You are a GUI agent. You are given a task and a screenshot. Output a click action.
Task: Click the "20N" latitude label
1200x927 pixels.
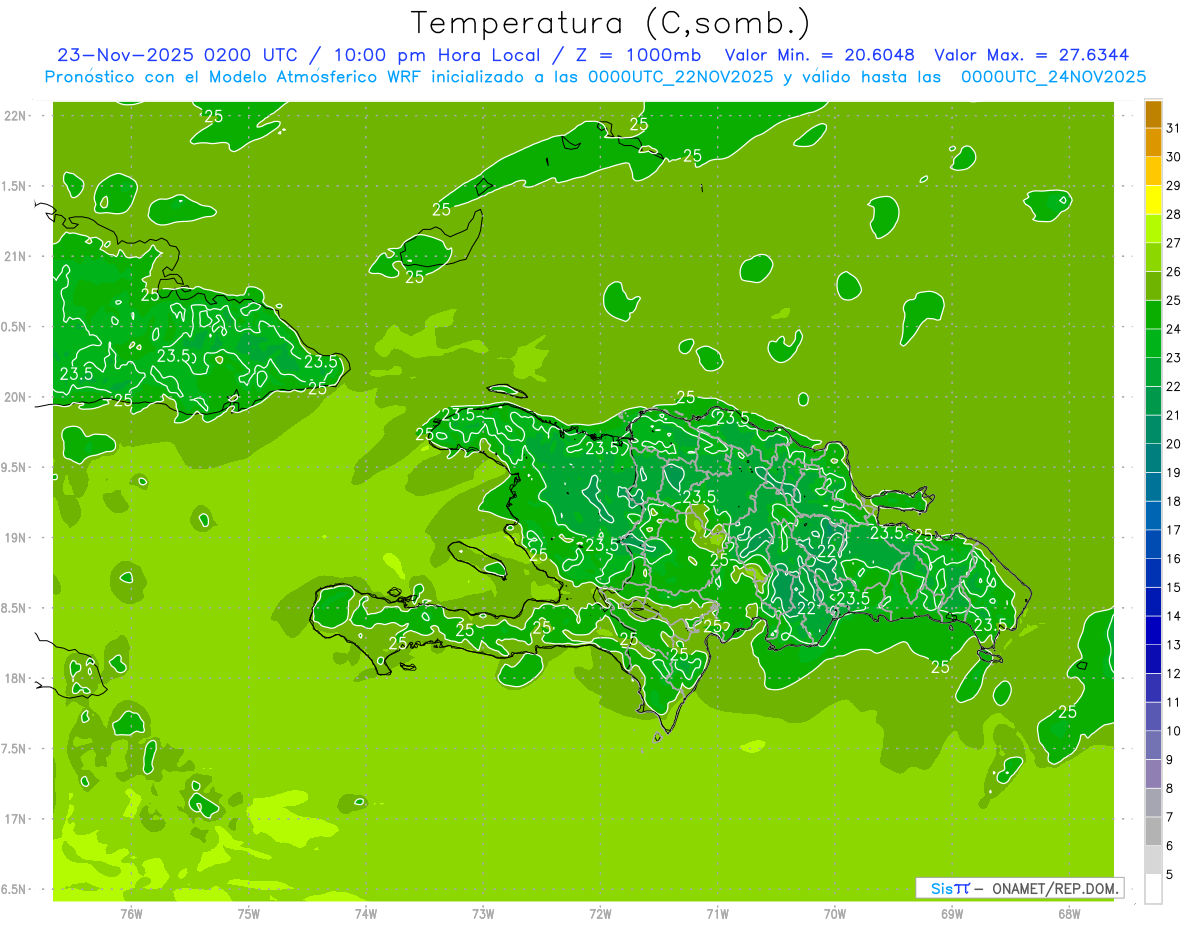click(16, 397)
